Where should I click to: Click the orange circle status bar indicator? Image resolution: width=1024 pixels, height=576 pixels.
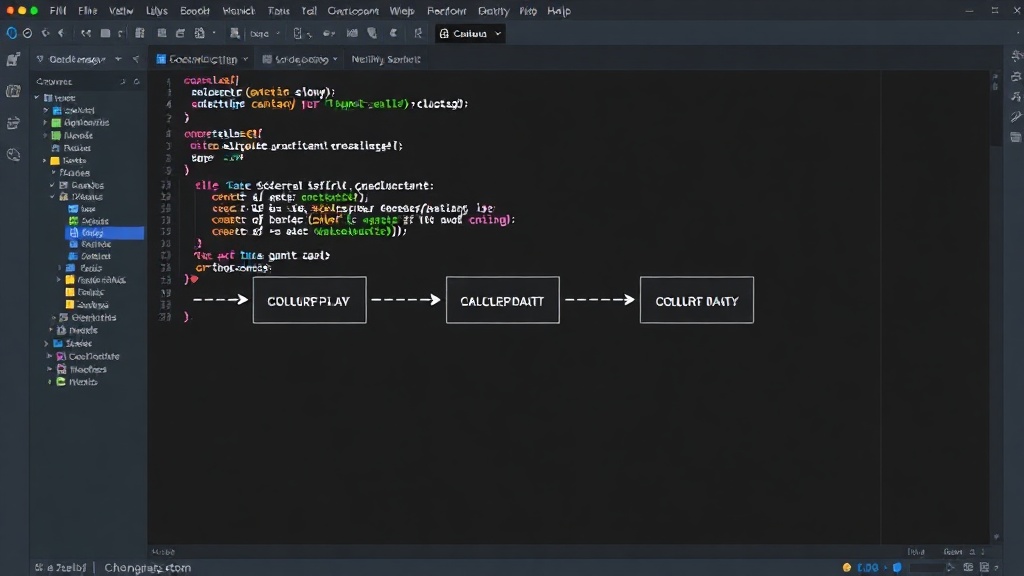(x=847, y=568)
